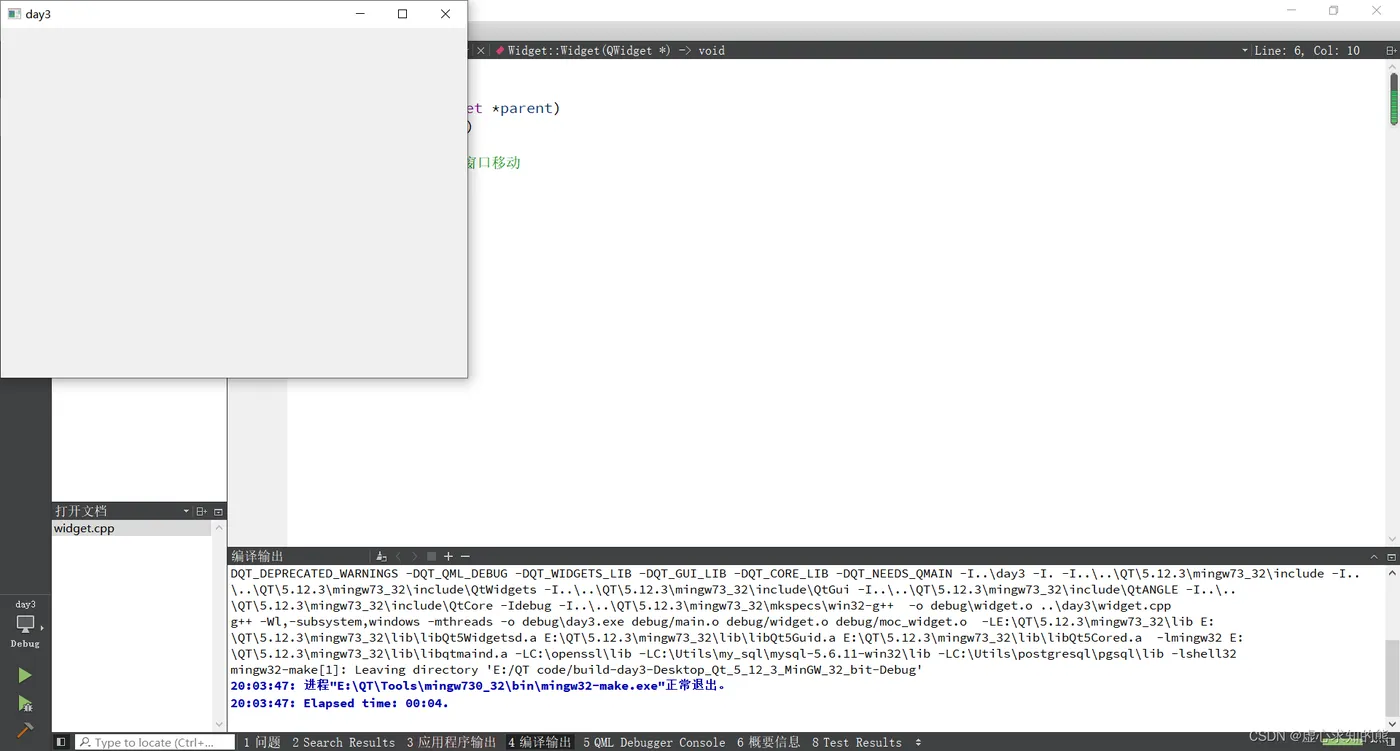Split the editor view icon
The width and height of the screenshot is (1400, 751).
1391,50
